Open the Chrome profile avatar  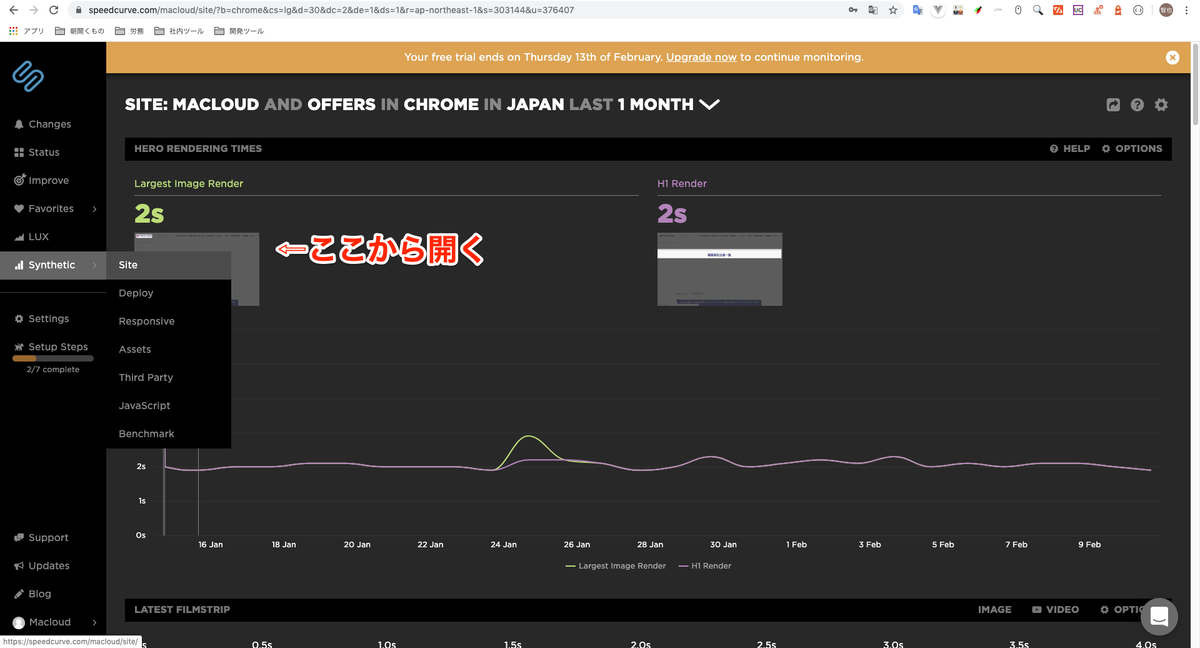click(1166, 10)
